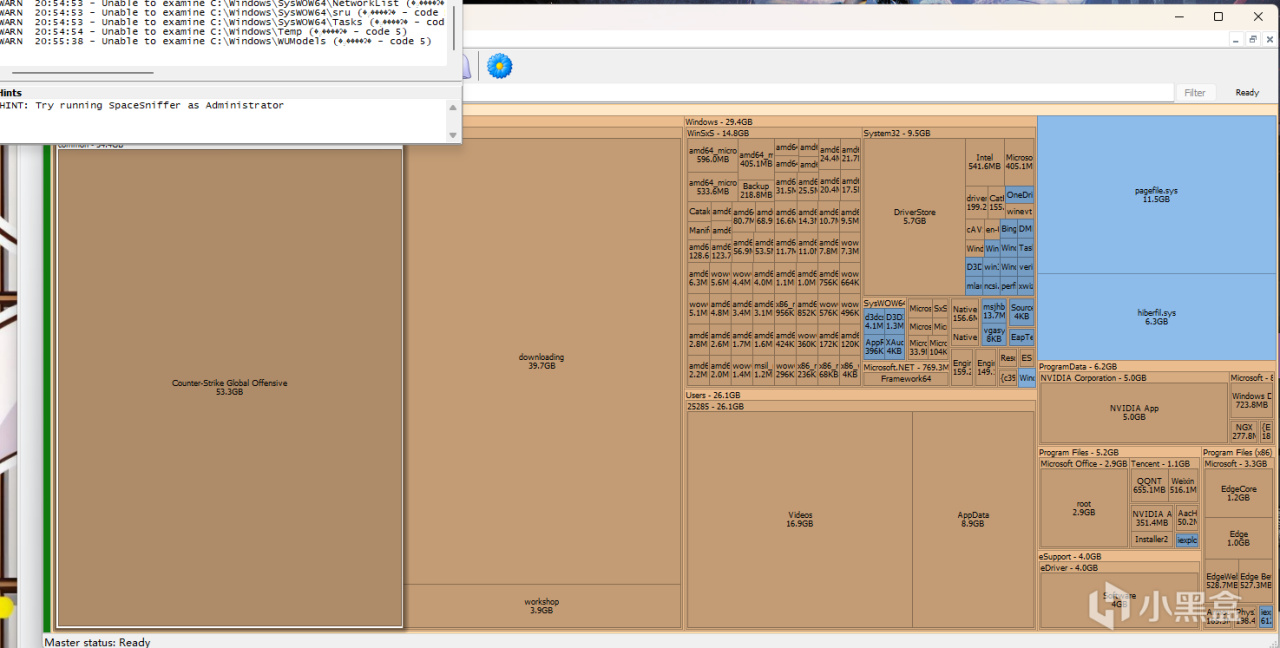Click the Program Files (x86) header

1238,453
